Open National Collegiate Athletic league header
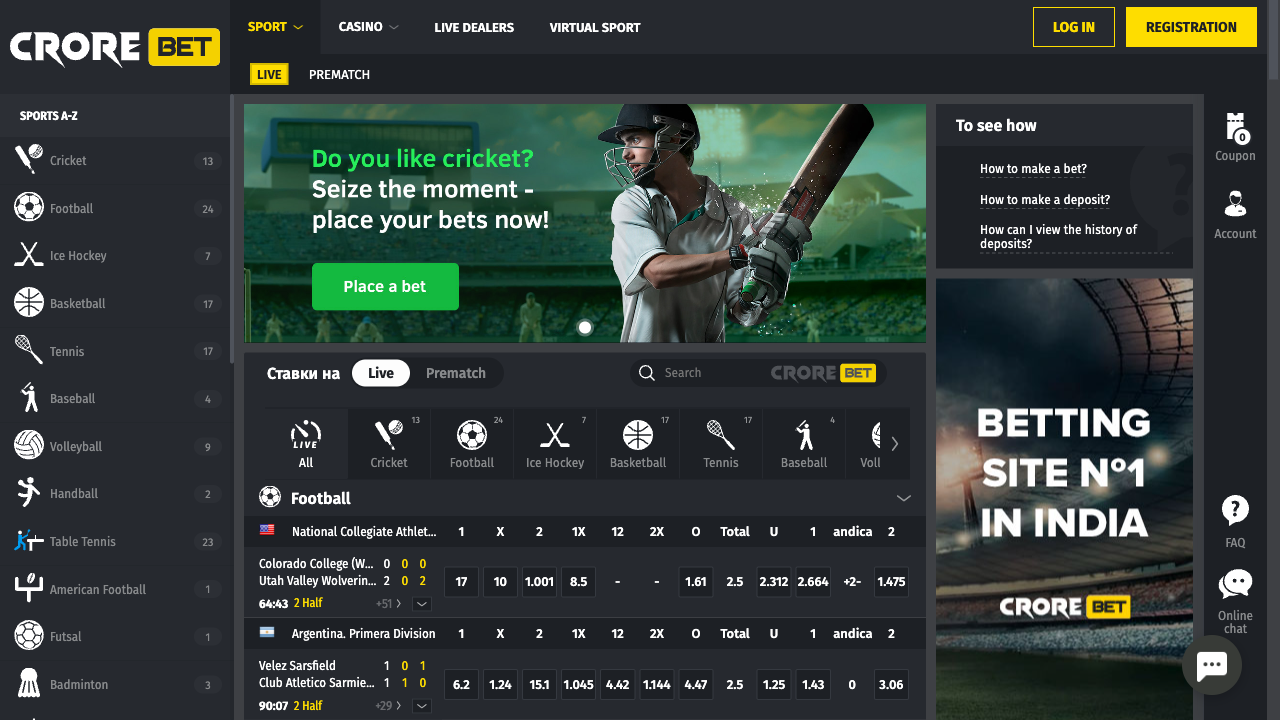The width and height of the screenshot is (1280, 720). (364, 531)
